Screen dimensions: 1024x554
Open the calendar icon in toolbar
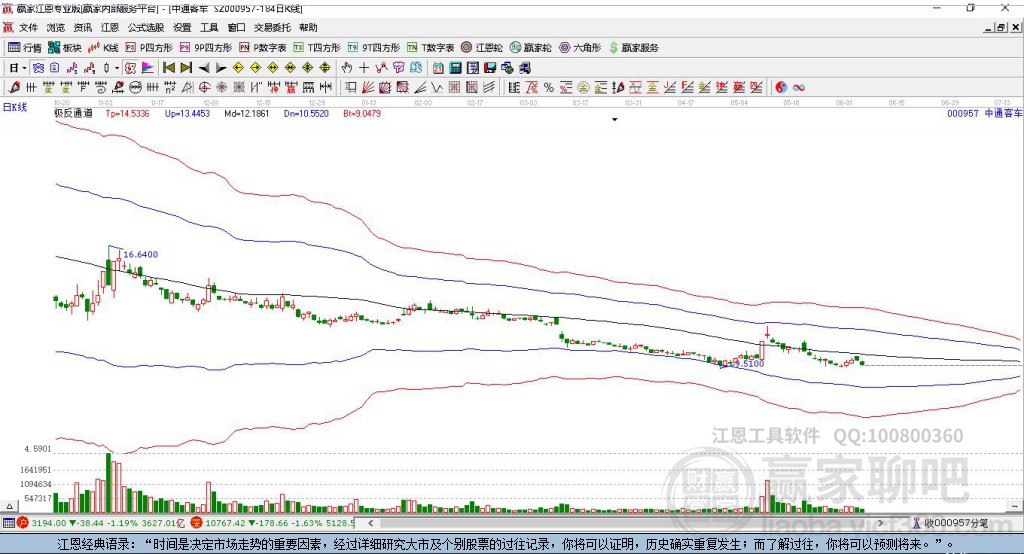(x=438, y=68)
